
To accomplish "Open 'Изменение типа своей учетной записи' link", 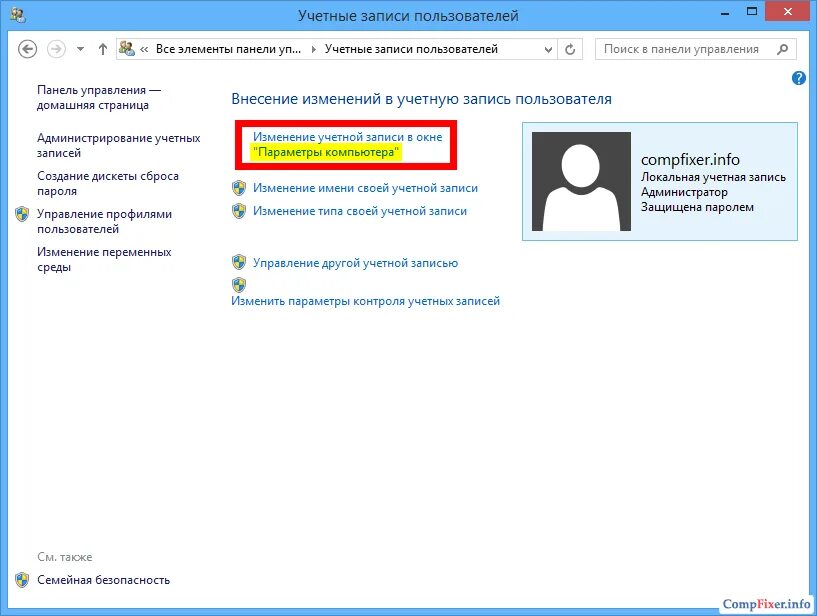I will 360,211.
